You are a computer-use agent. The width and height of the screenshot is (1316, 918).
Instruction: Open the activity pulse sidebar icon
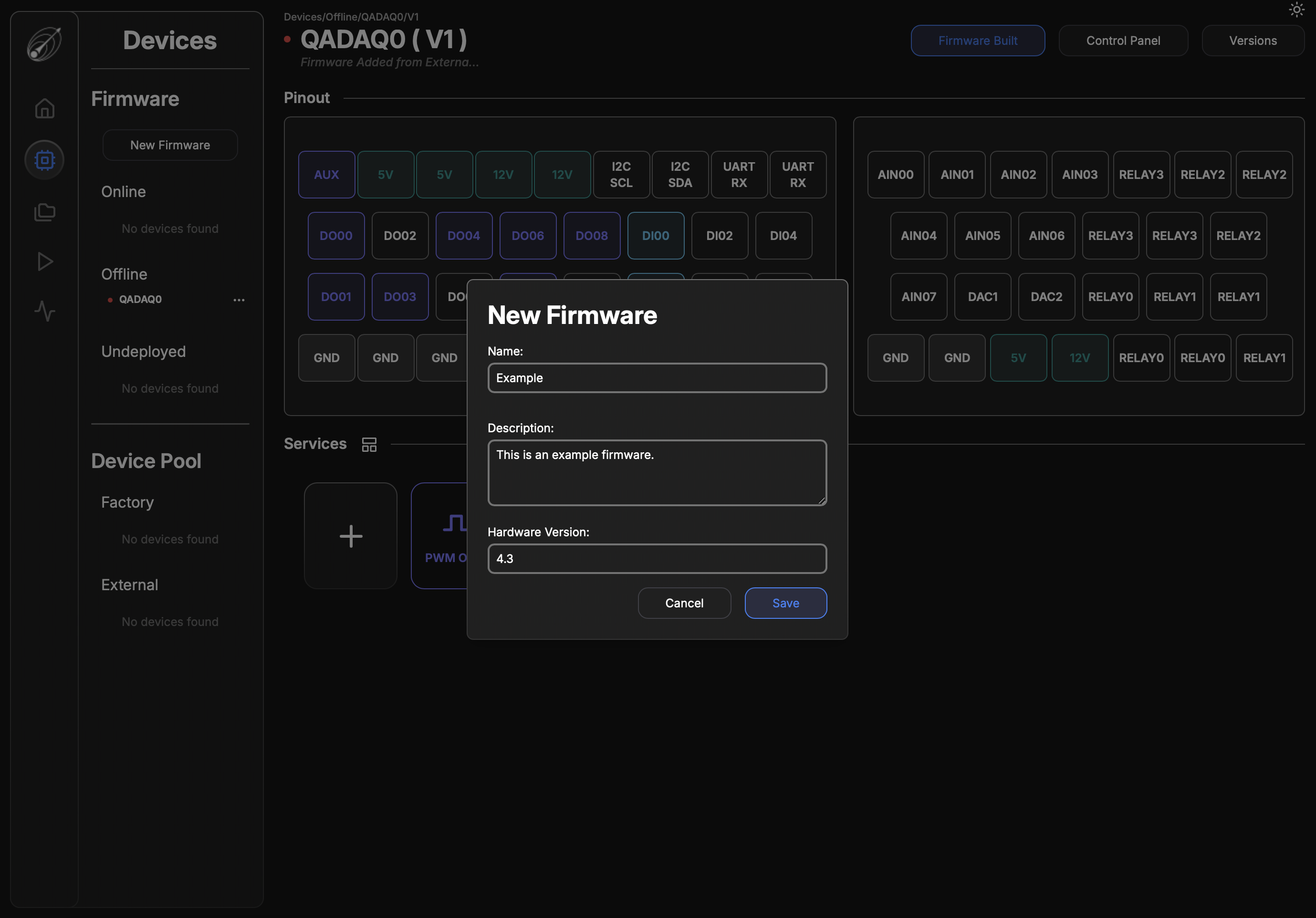pos(44,311)
